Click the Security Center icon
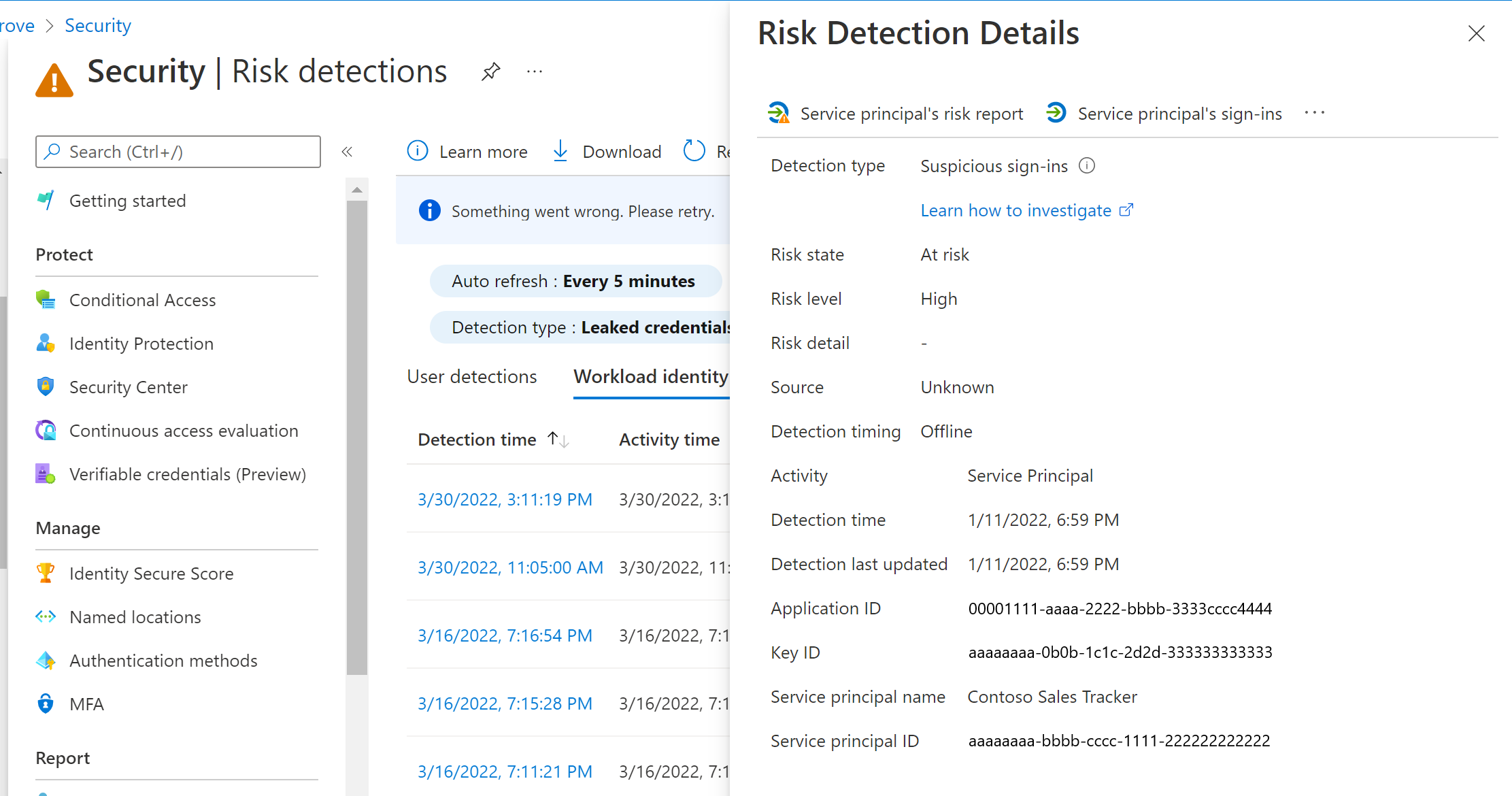This screenshot has width=1512, height=796. coord(46,387)
